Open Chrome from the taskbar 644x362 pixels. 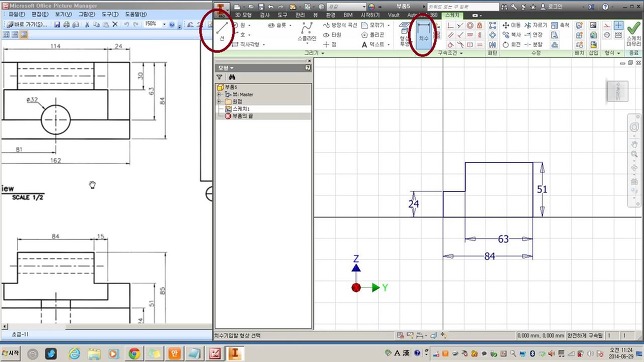point(134,353)
